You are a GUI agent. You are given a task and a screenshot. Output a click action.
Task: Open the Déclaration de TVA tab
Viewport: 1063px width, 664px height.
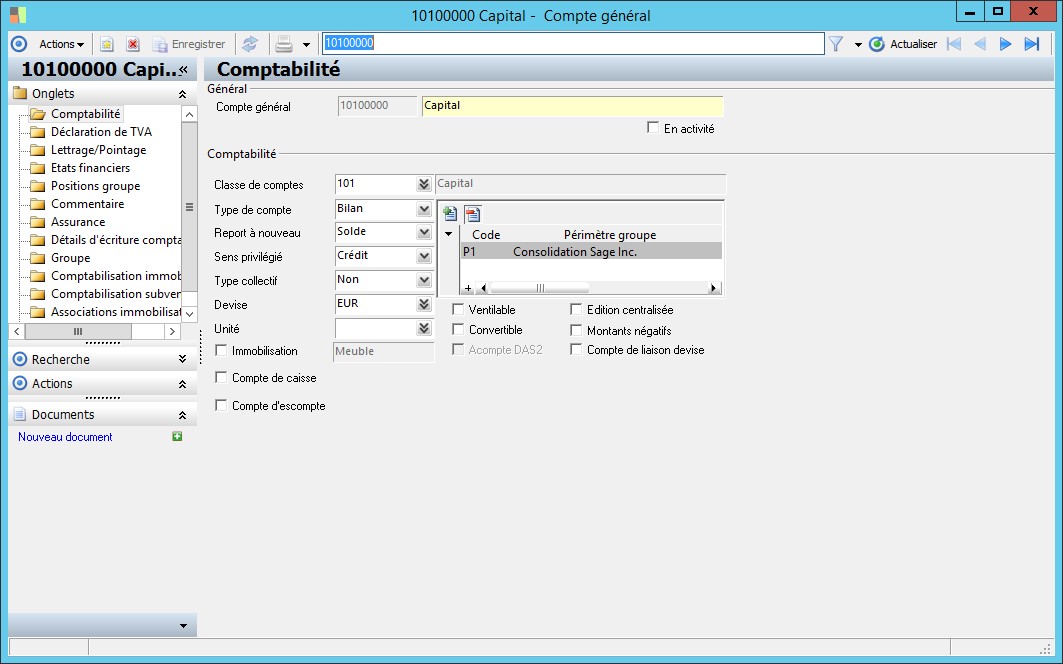click(x=101, y=132)
